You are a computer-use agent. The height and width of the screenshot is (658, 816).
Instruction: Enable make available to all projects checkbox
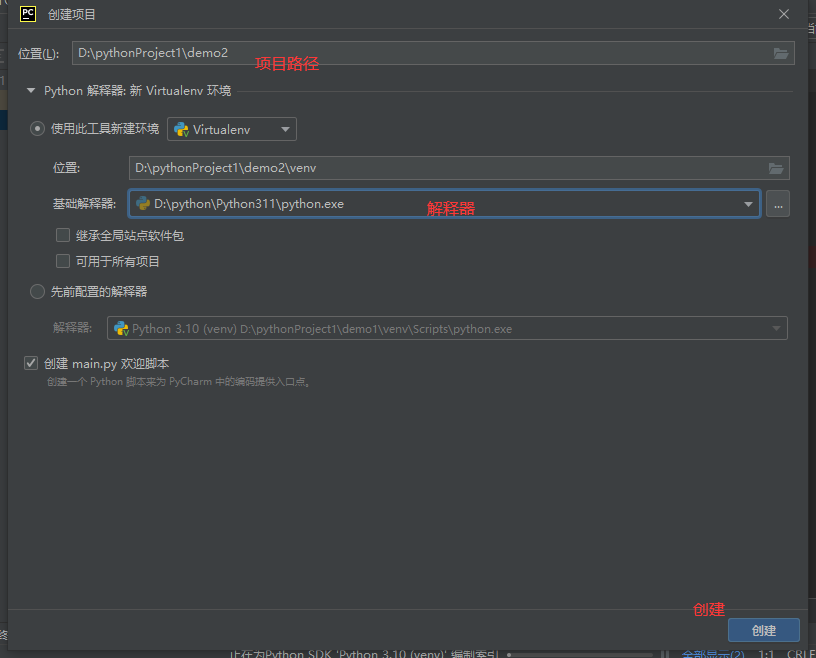63,261
